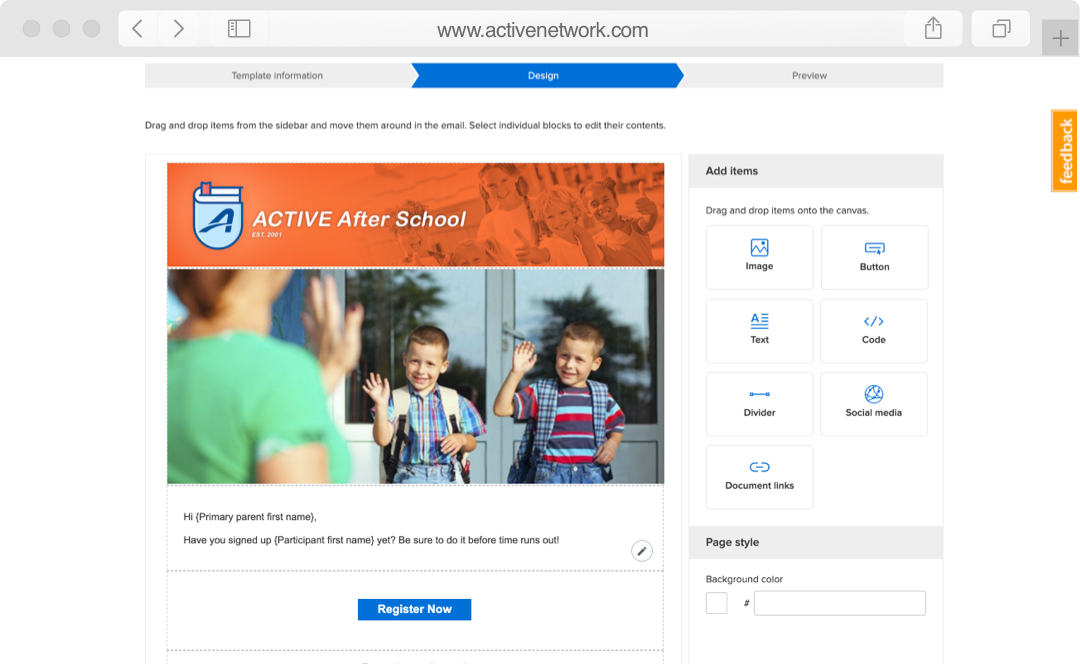Click the background color swatch
The height and width of the screenshot is (664, 1080).
(716, 603)
